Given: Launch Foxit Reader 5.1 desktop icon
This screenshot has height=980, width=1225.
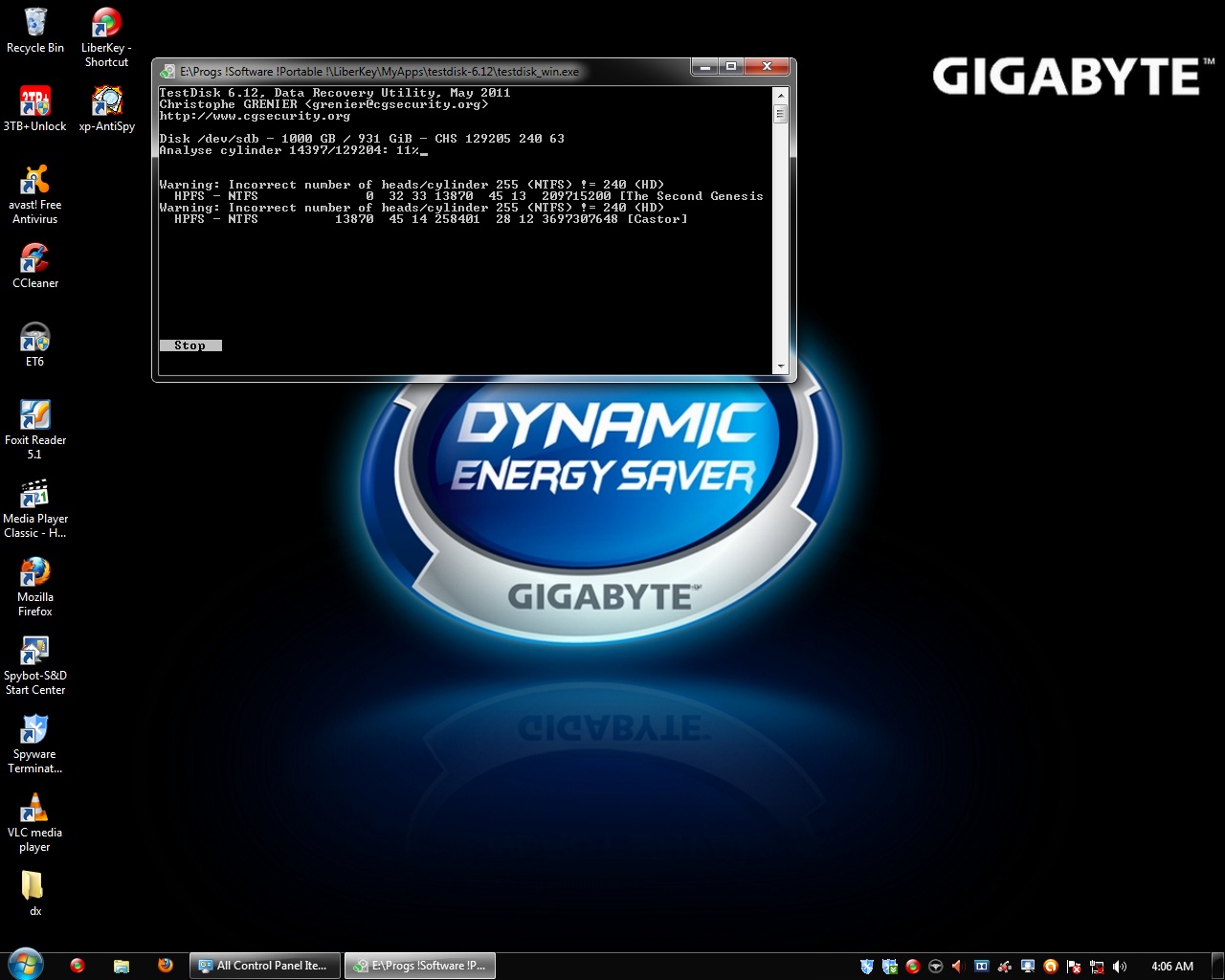Looking at the screenshot, I should 35,430.
